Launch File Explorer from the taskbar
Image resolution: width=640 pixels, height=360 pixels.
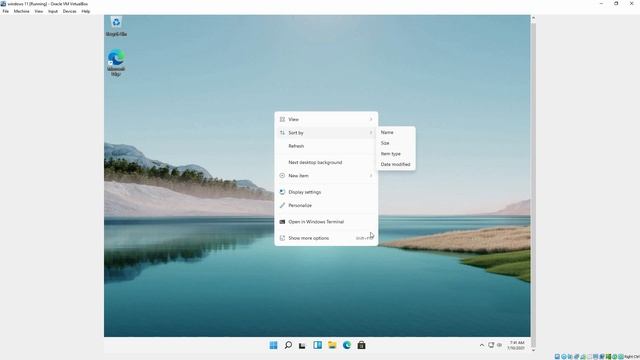click(x=332, y=345)
